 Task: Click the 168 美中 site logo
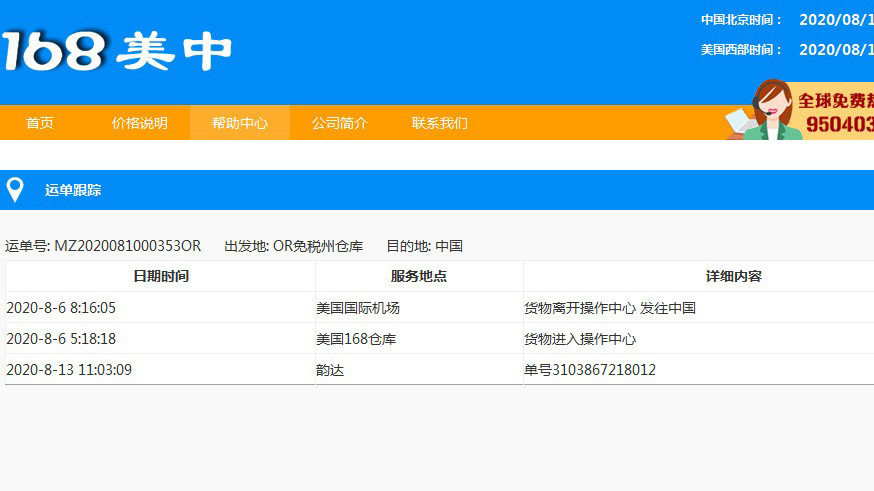[116, 51]
